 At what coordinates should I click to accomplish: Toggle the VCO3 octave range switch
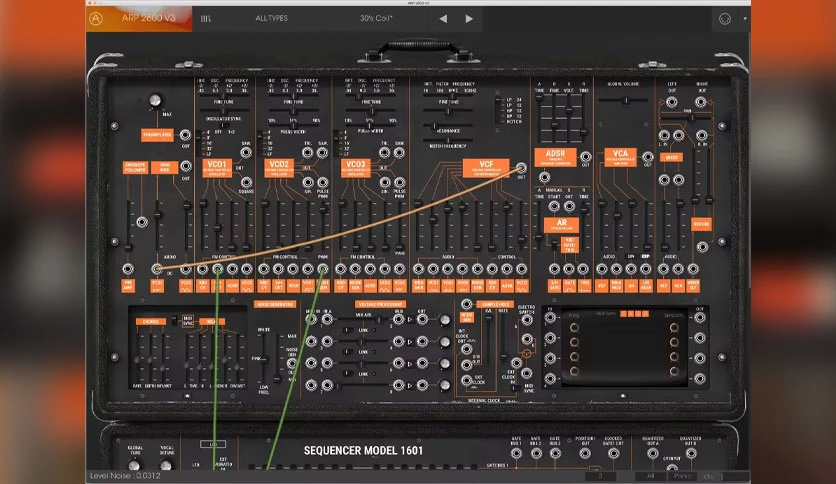(x=336, y=143)
